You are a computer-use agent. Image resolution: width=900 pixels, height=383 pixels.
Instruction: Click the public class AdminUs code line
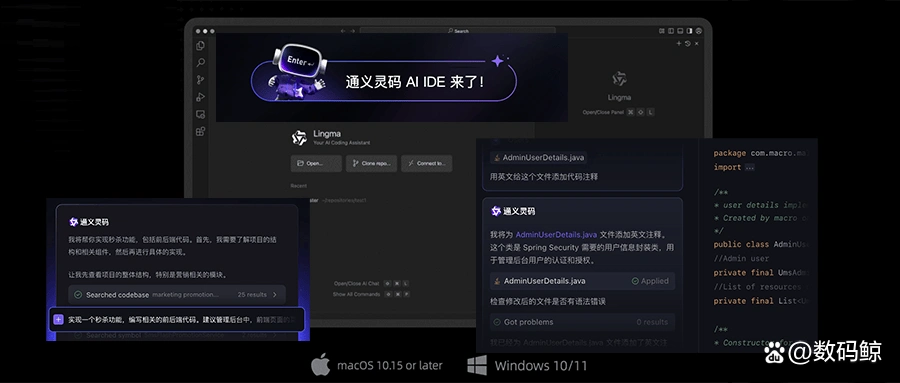[761, 245]
